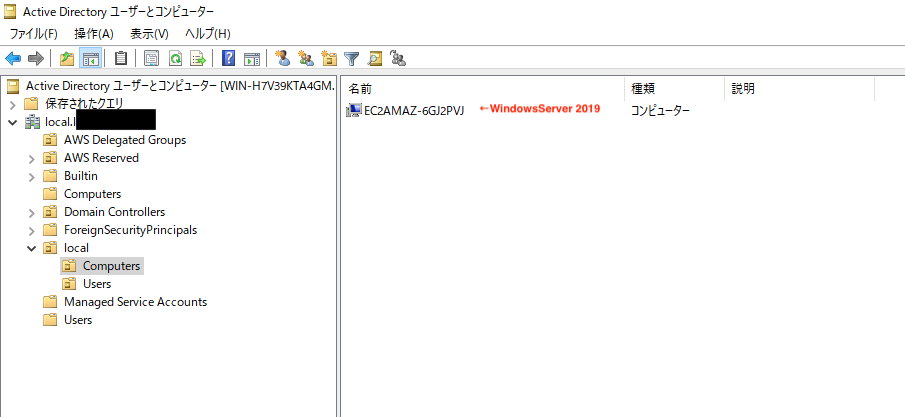The width and height of the screenshot is (905, 417).
Task: Select Computers under the local OU
Action: coord(111,266)
